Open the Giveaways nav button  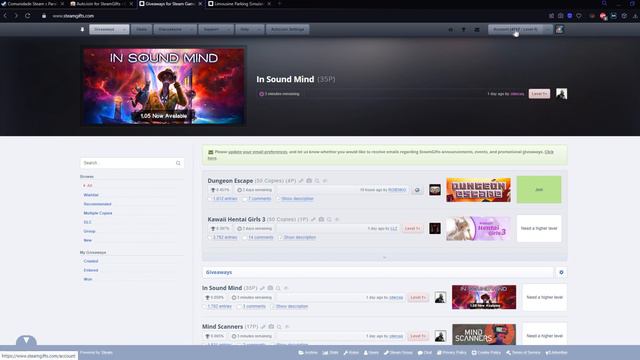coord(104,29)
